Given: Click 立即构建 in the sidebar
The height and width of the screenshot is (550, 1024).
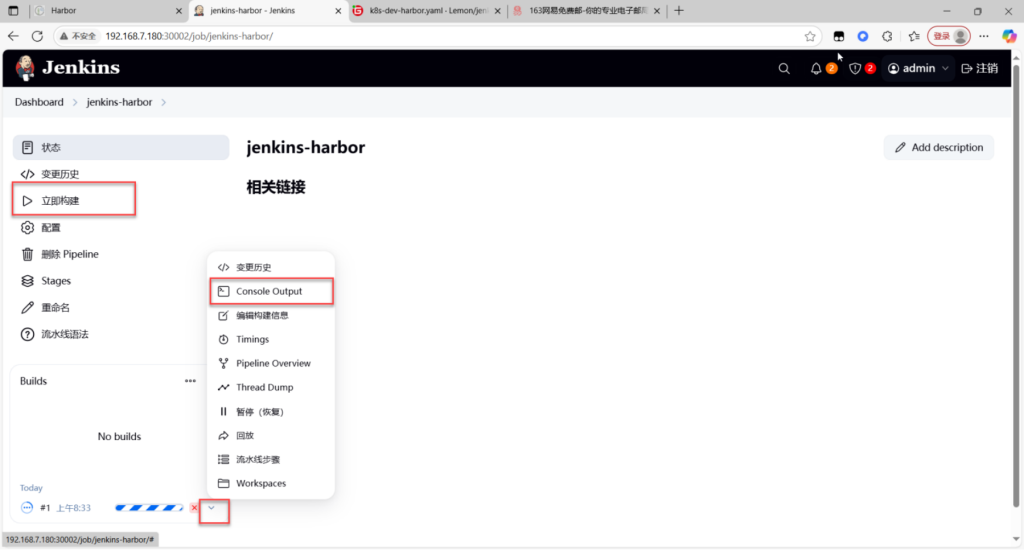Looking at the screenshot, I should pos(60,201).
